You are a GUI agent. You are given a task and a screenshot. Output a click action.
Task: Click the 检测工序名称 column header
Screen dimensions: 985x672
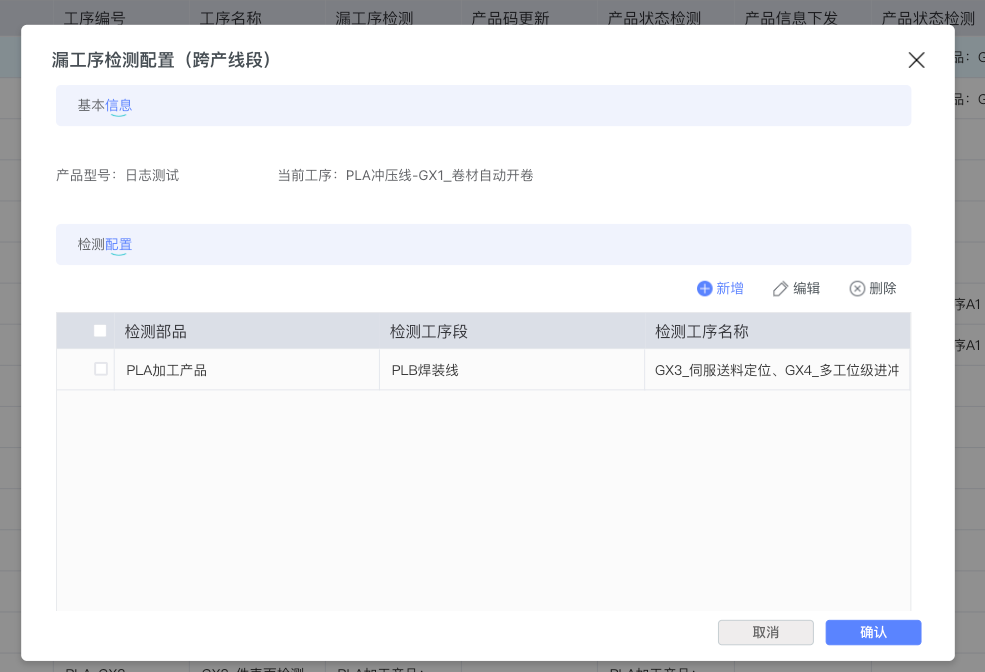tap(702, 332)
